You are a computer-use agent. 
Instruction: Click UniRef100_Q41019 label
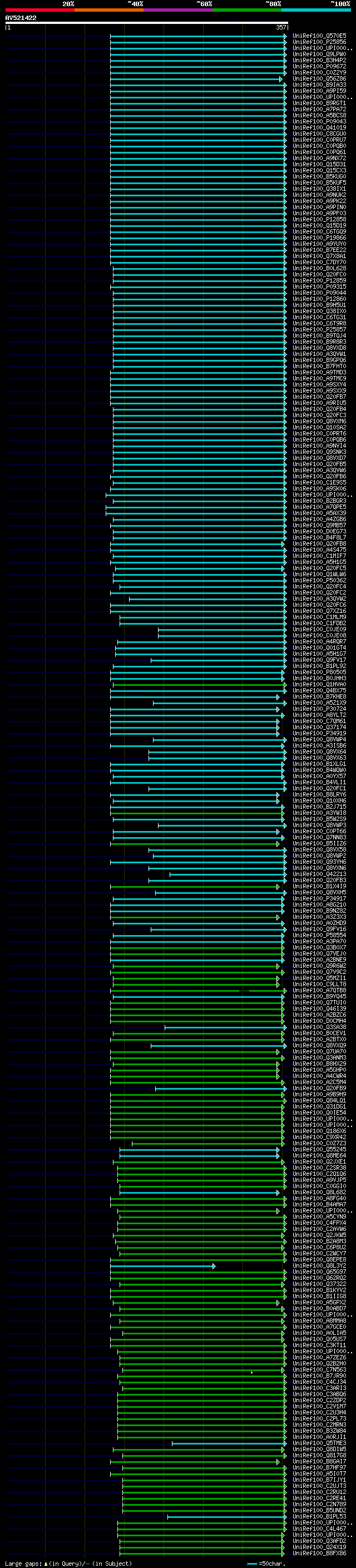tap(319, 127)
